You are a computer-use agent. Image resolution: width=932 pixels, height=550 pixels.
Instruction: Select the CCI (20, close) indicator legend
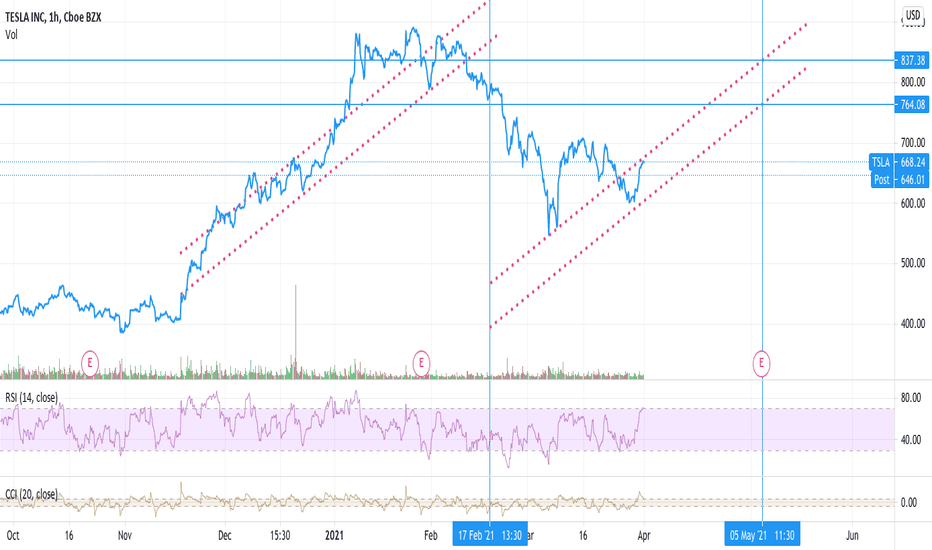[x=32, y=494]
